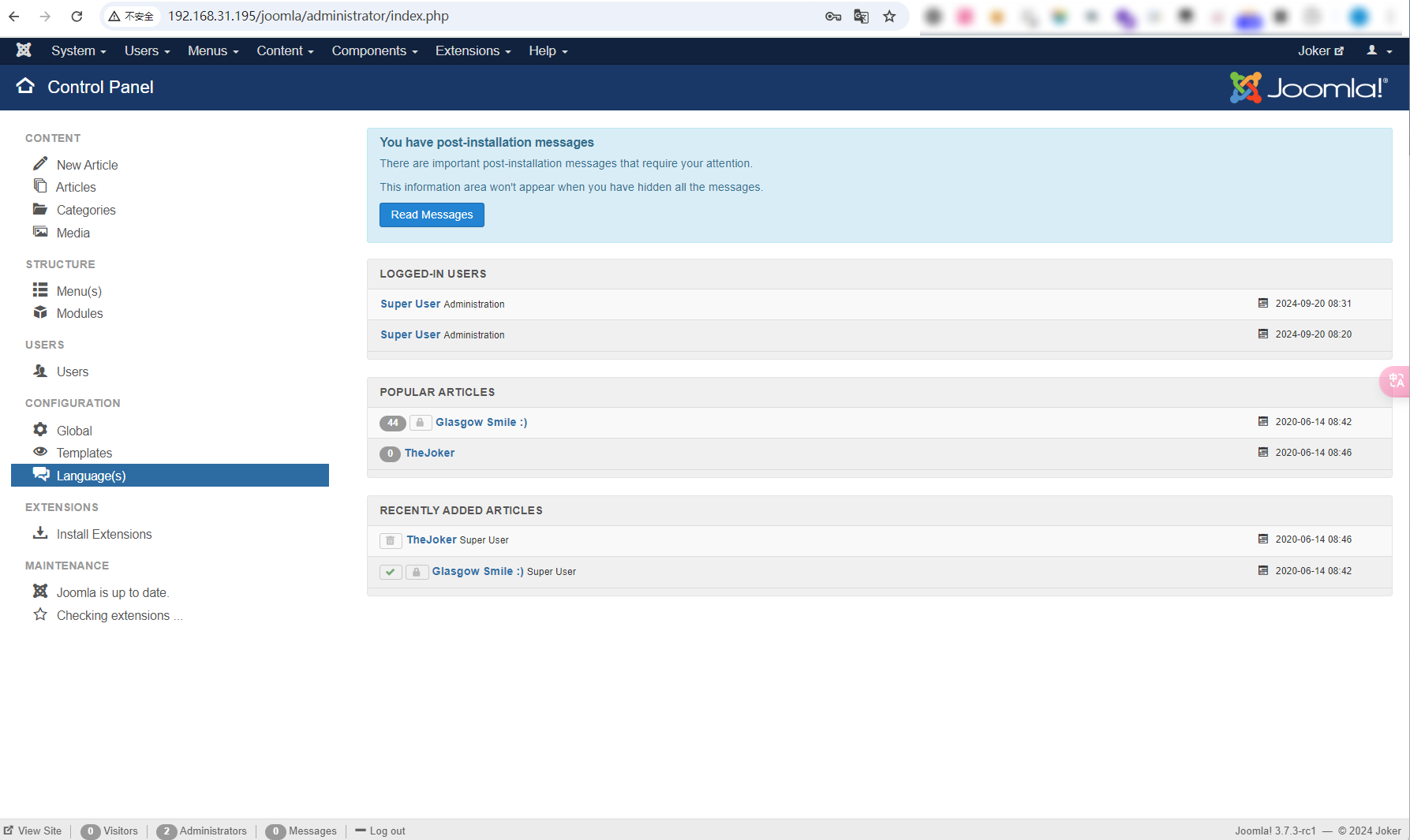Screen dimensions: 1410x840
Task: Click the floating pink translate icon
Action: click(1395, 381)
